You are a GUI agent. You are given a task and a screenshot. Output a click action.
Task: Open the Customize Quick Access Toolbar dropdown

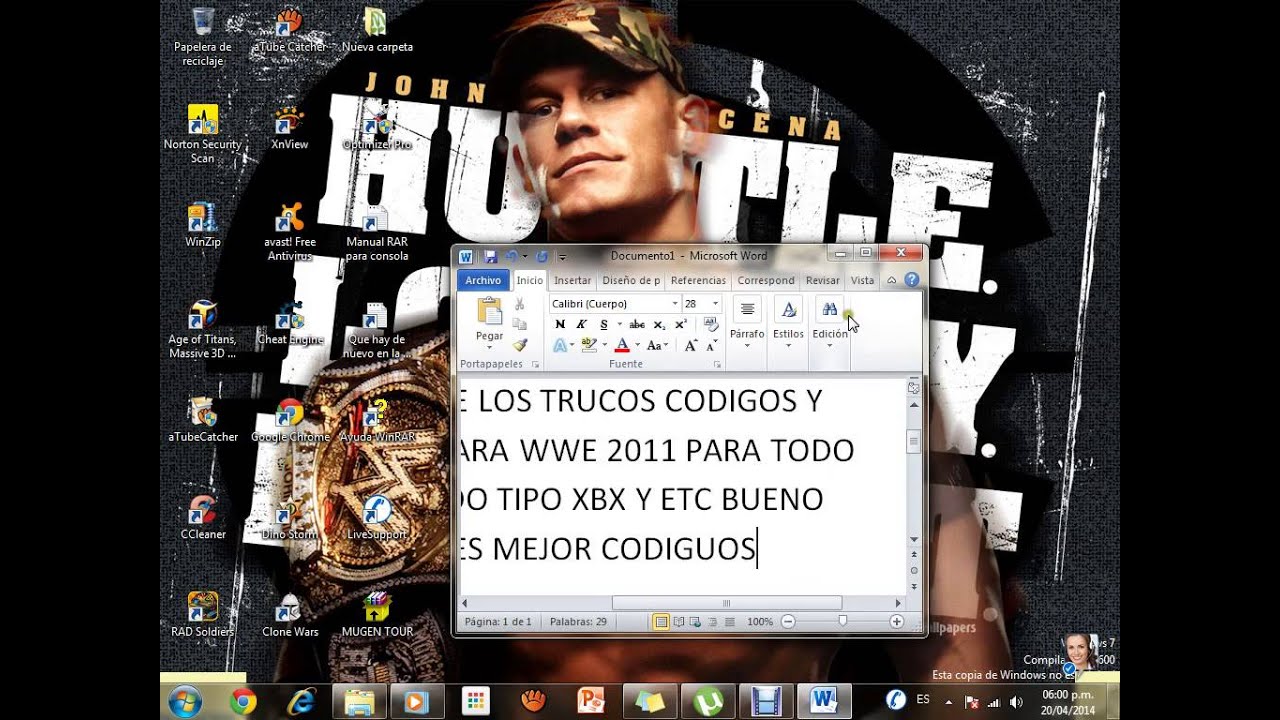(x=562, y=258)
